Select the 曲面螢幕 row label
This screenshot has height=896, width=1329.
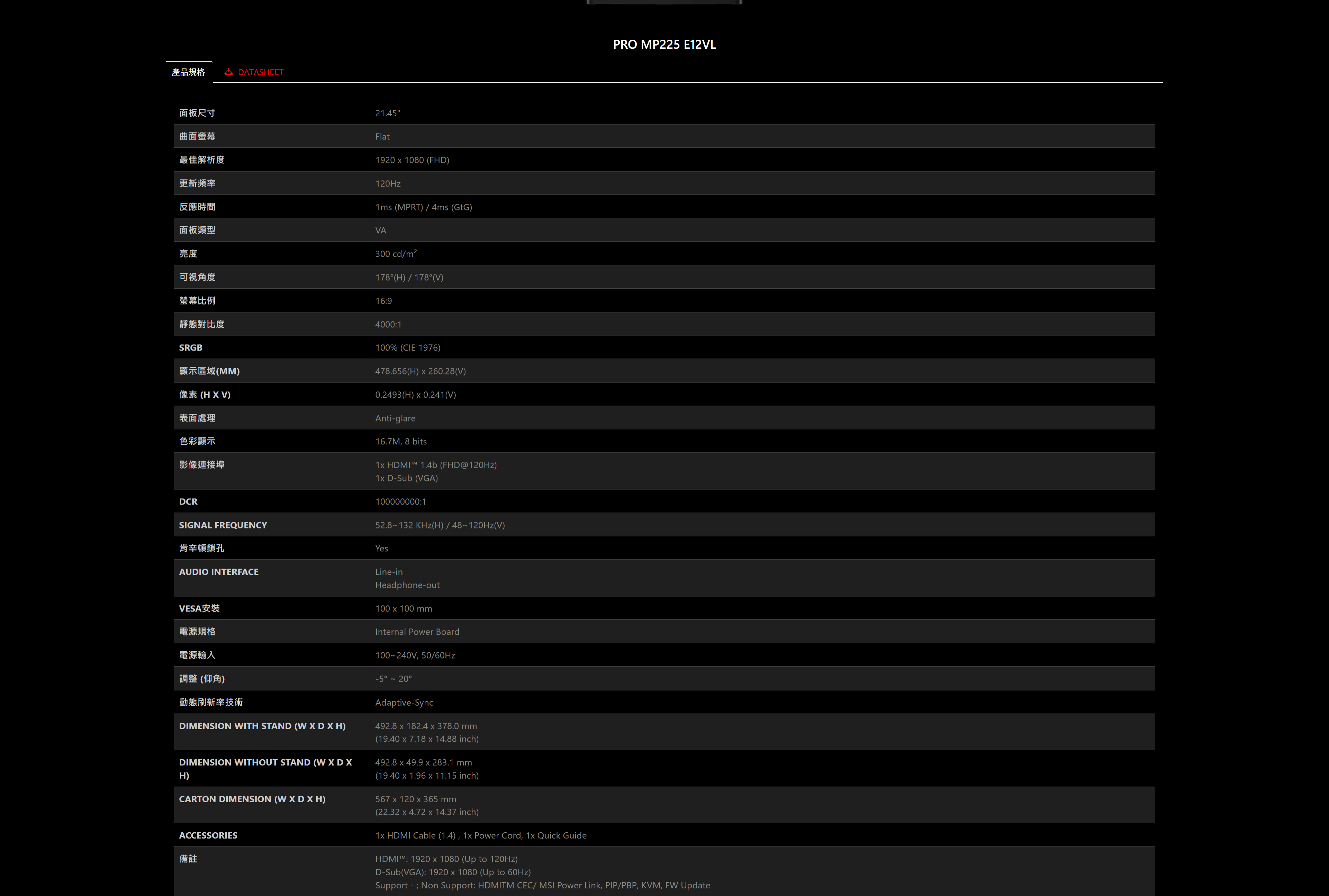point(197,137)
